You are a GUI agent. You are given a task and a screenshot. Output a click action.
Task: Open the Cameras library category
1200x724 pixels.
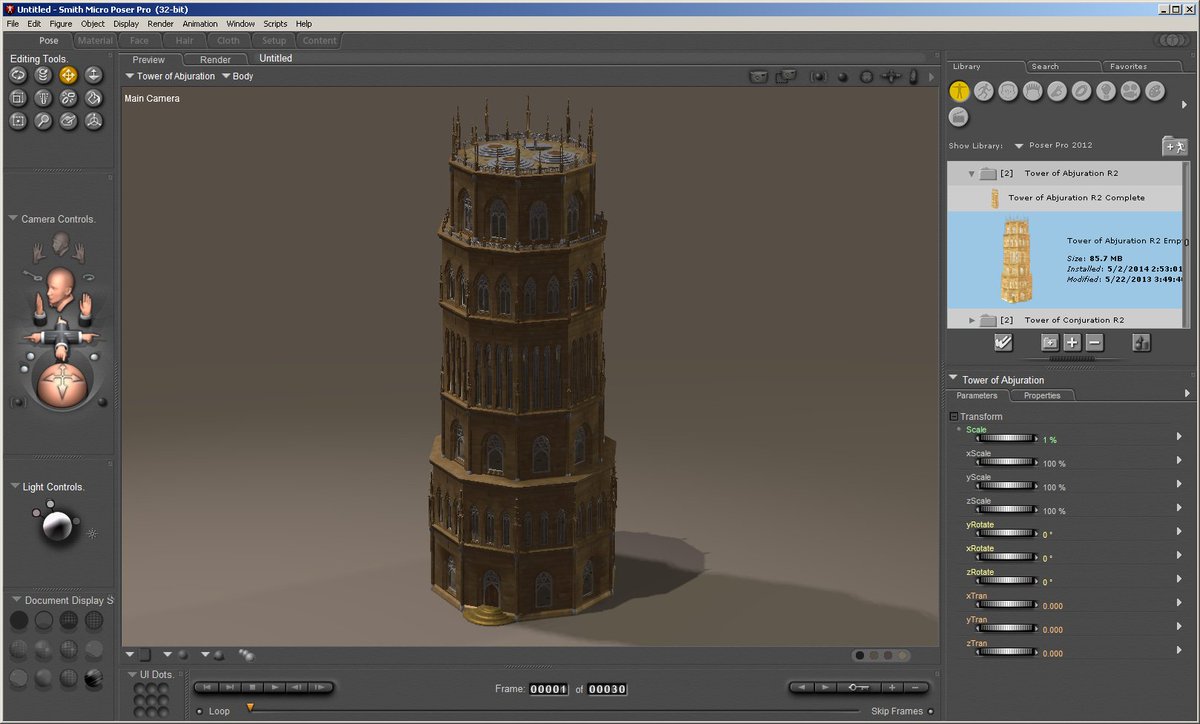pyautogui.click(x=1130, y=91)
